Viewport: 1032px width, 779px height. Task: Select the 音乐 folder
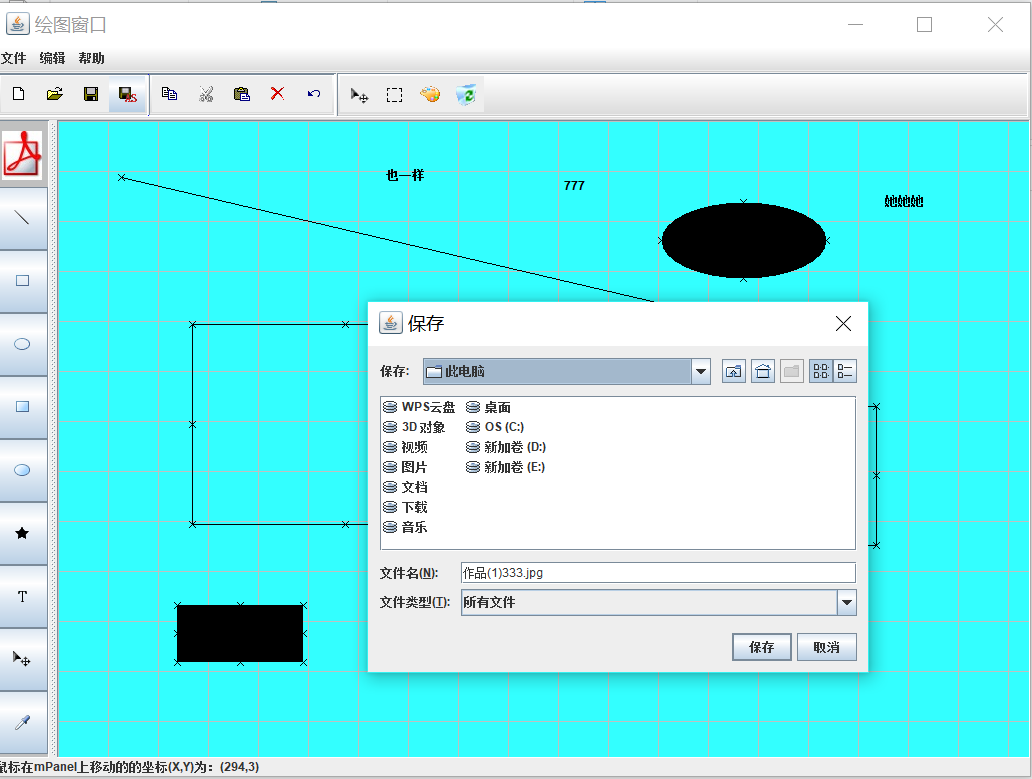click(405, 527)
